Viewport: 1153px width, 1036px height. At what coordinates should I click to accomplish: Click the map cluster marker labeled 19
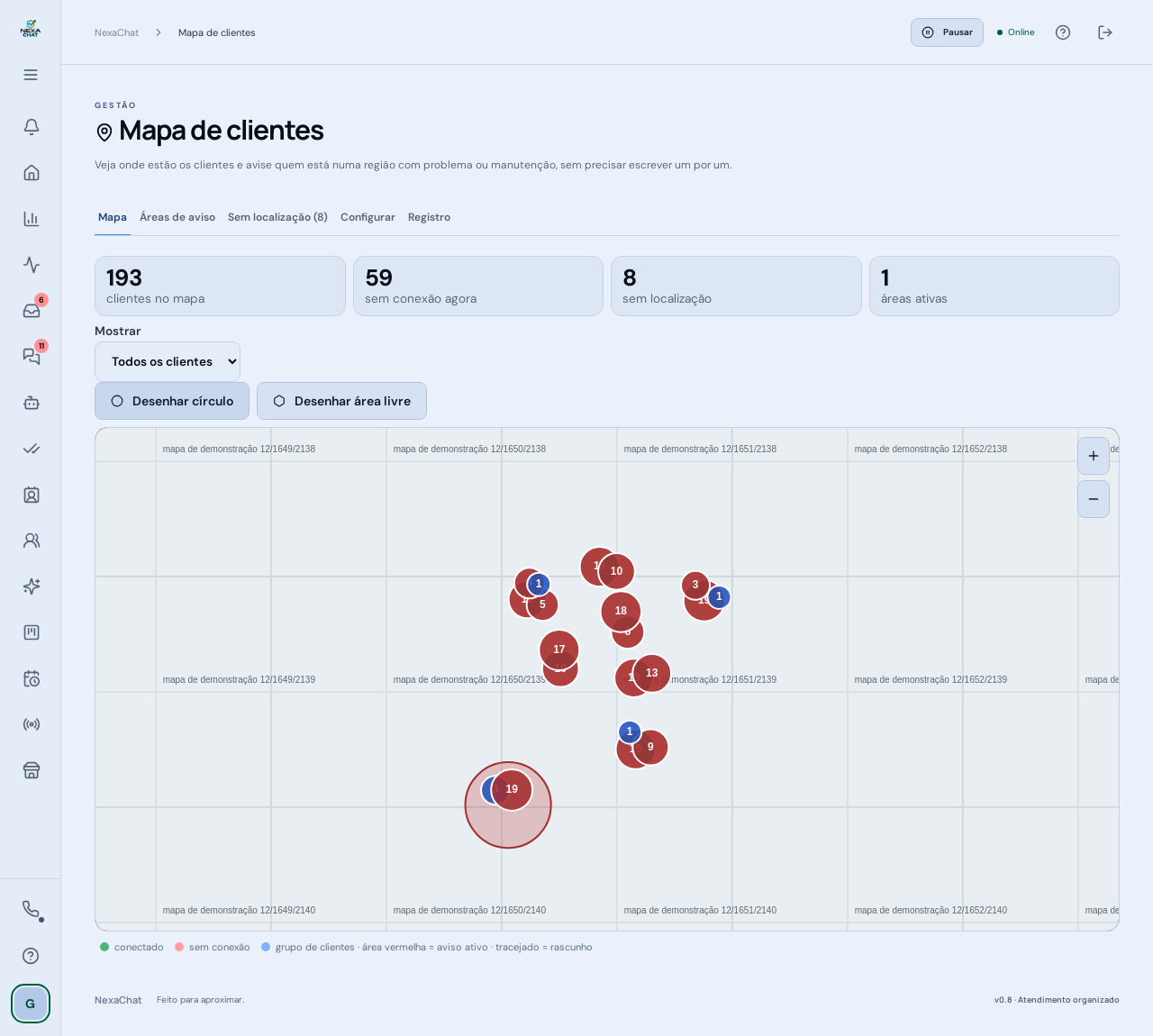click(512, 790)
